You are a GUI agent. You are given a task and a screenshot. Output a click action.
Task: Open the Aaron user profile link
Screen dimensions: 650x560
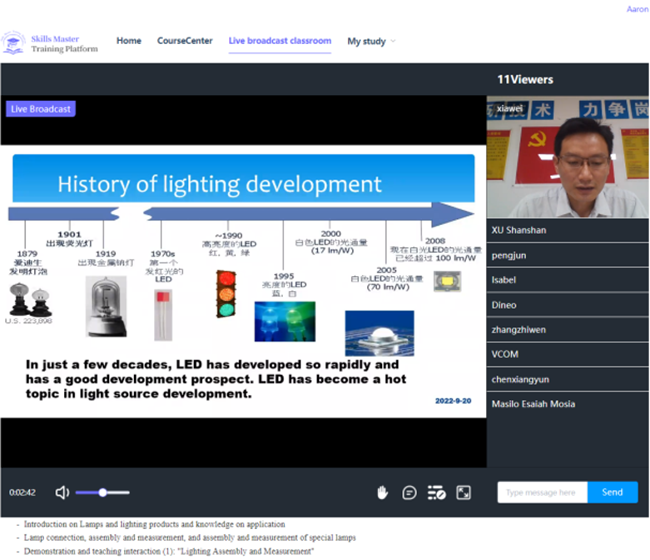pyautogui.click(x=638, y=8)
